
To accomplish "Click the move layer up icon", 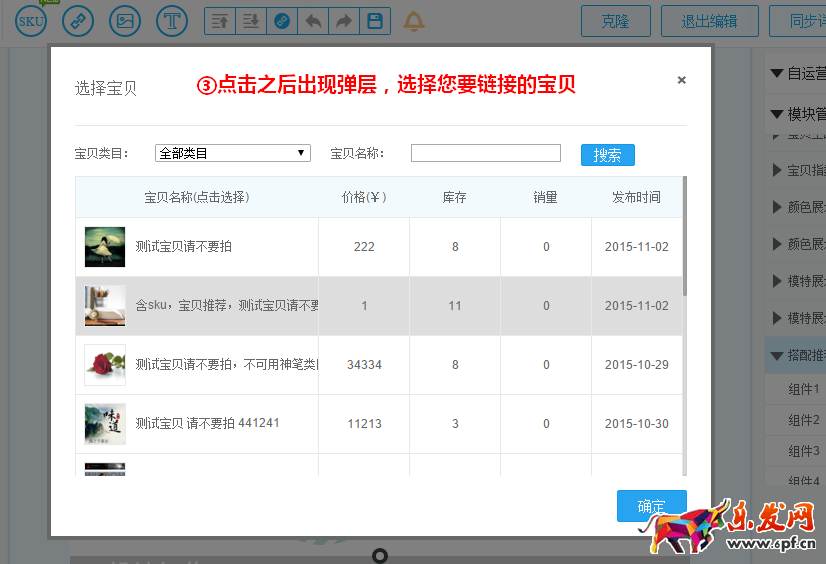I will point(220,20).
